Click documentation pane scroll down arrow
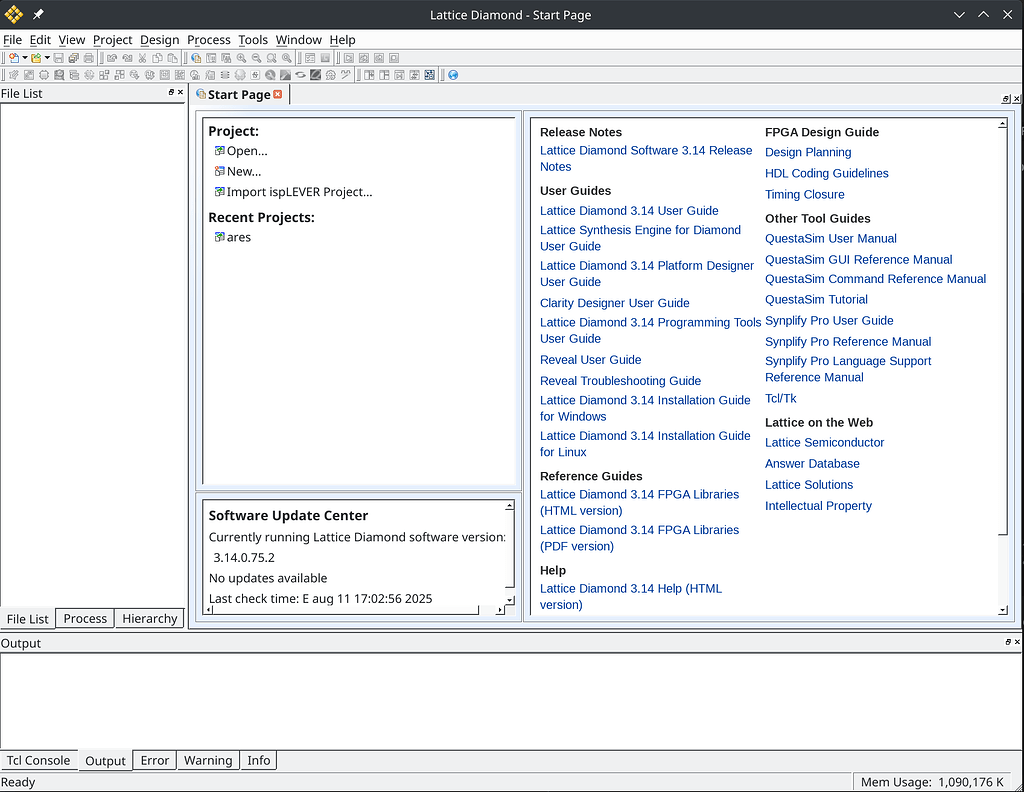This screenshot has height=792, width=1024. click(1002, 610)
